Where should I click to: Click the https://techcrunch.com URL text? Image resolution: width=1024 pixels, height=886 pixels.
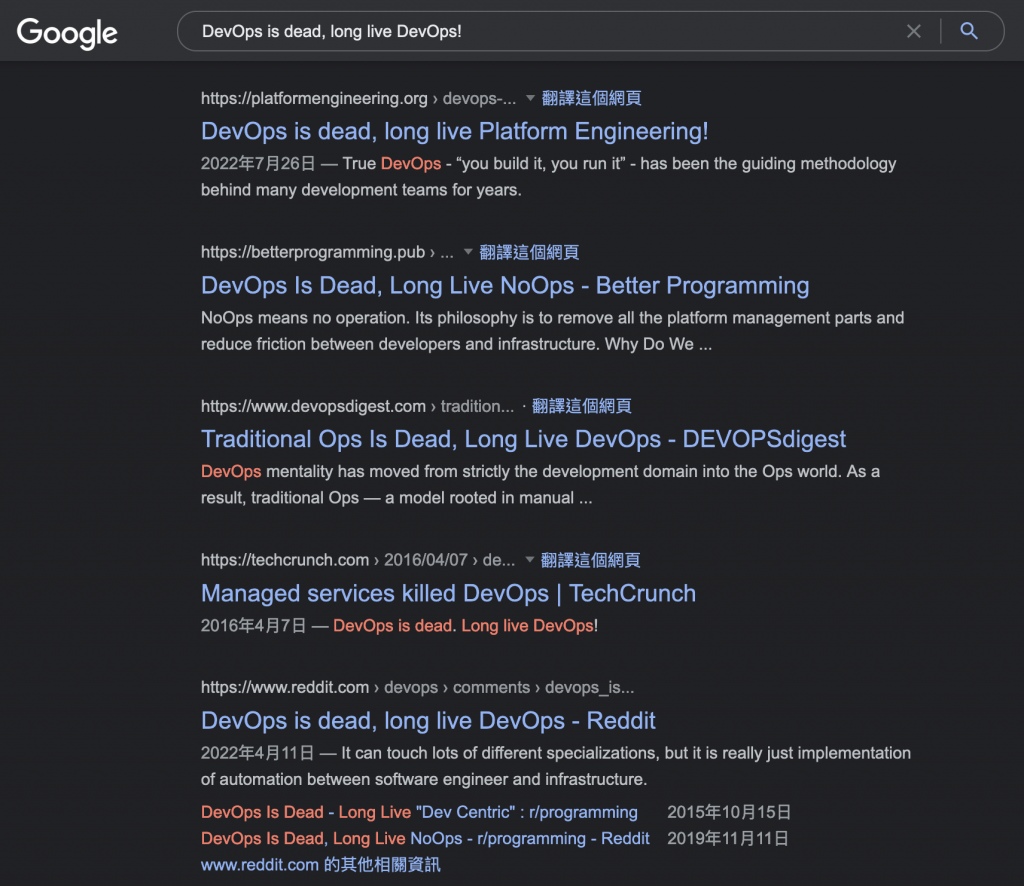tap(285, 560)
